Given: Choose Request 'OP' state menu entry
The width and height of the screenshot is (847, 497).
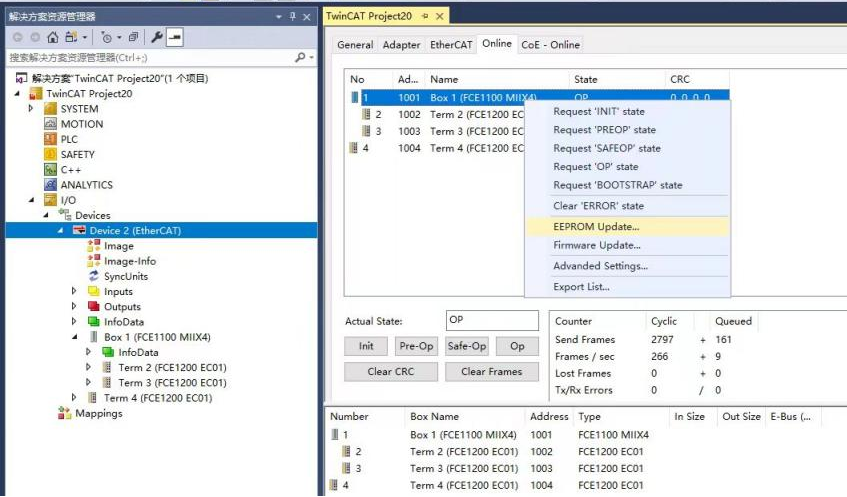Looking at the screenshot, I should click(627, 166).
